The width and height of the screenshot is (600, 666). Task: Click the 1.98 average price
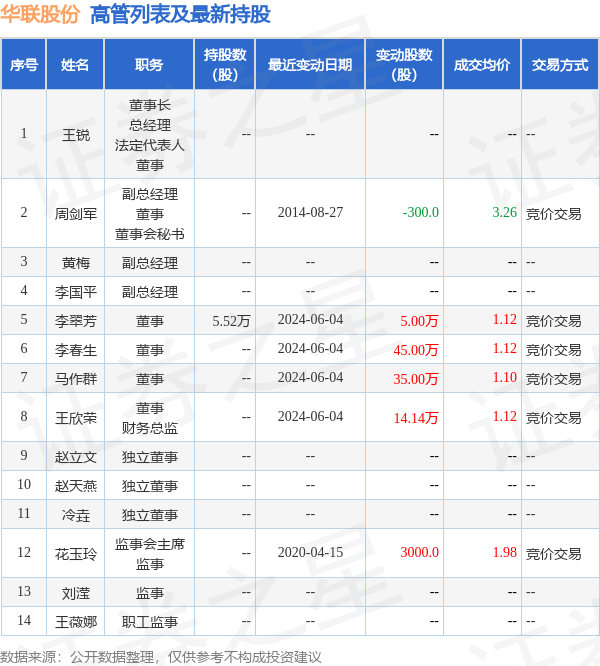point(504,552)
